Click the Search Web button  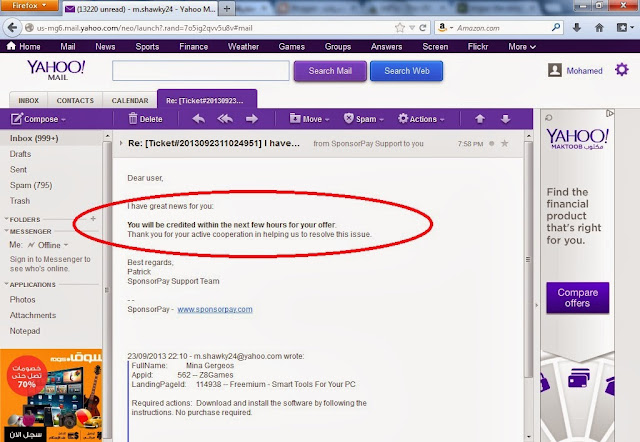(407, 71)
